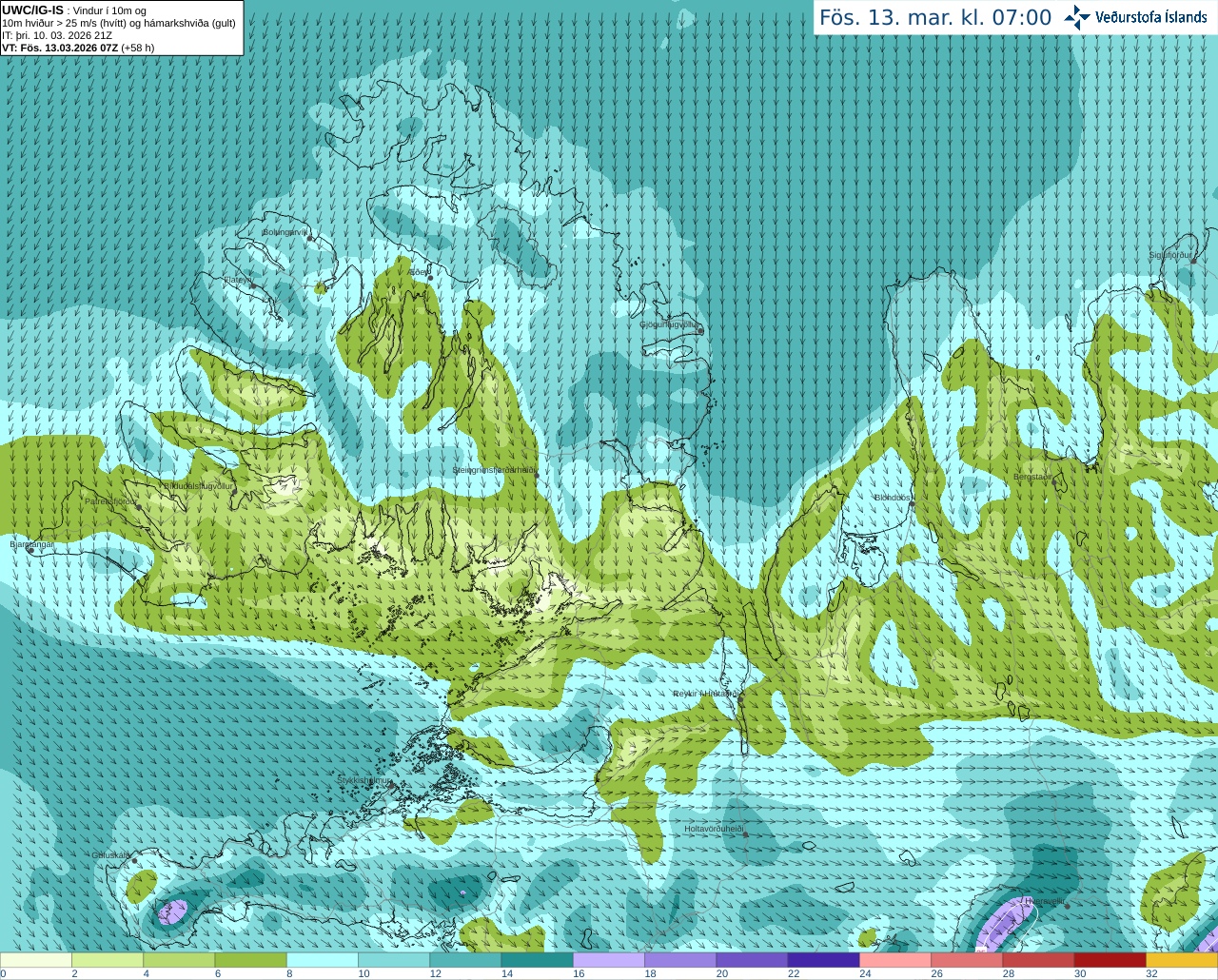This screenshot has width=1218, height=980.
Task: Pick the olive green 6–8 m/s swatch
Action: pos(250,960)
